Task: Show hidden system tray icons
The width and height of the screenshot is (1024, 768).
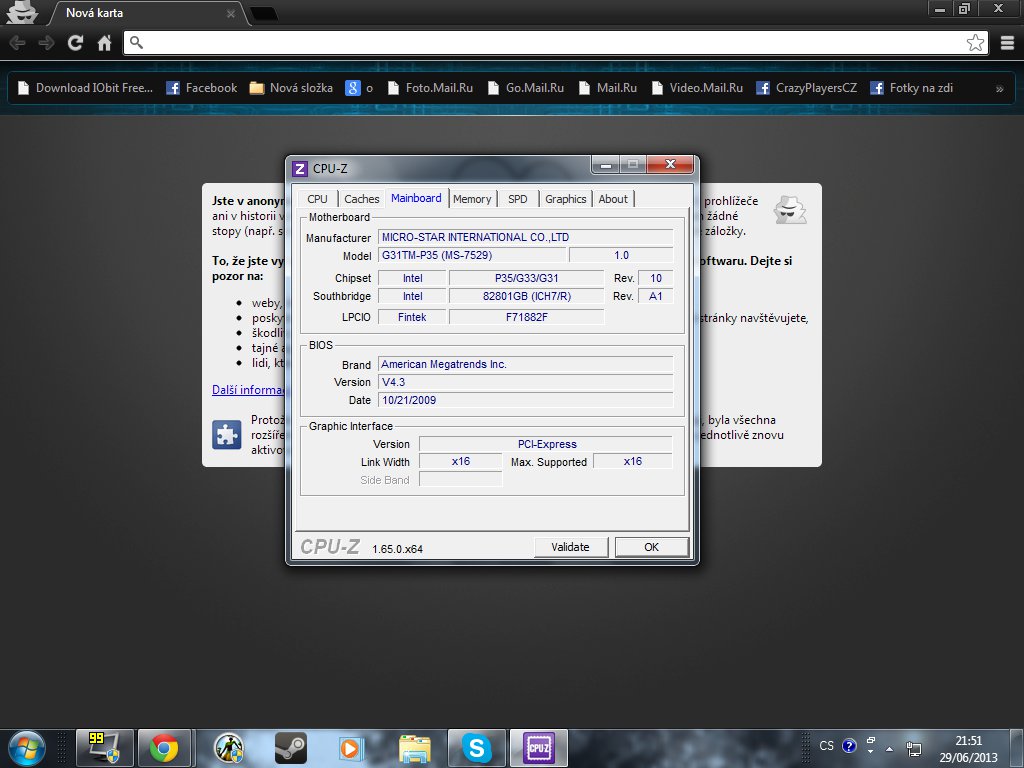Action: point(889,748)
